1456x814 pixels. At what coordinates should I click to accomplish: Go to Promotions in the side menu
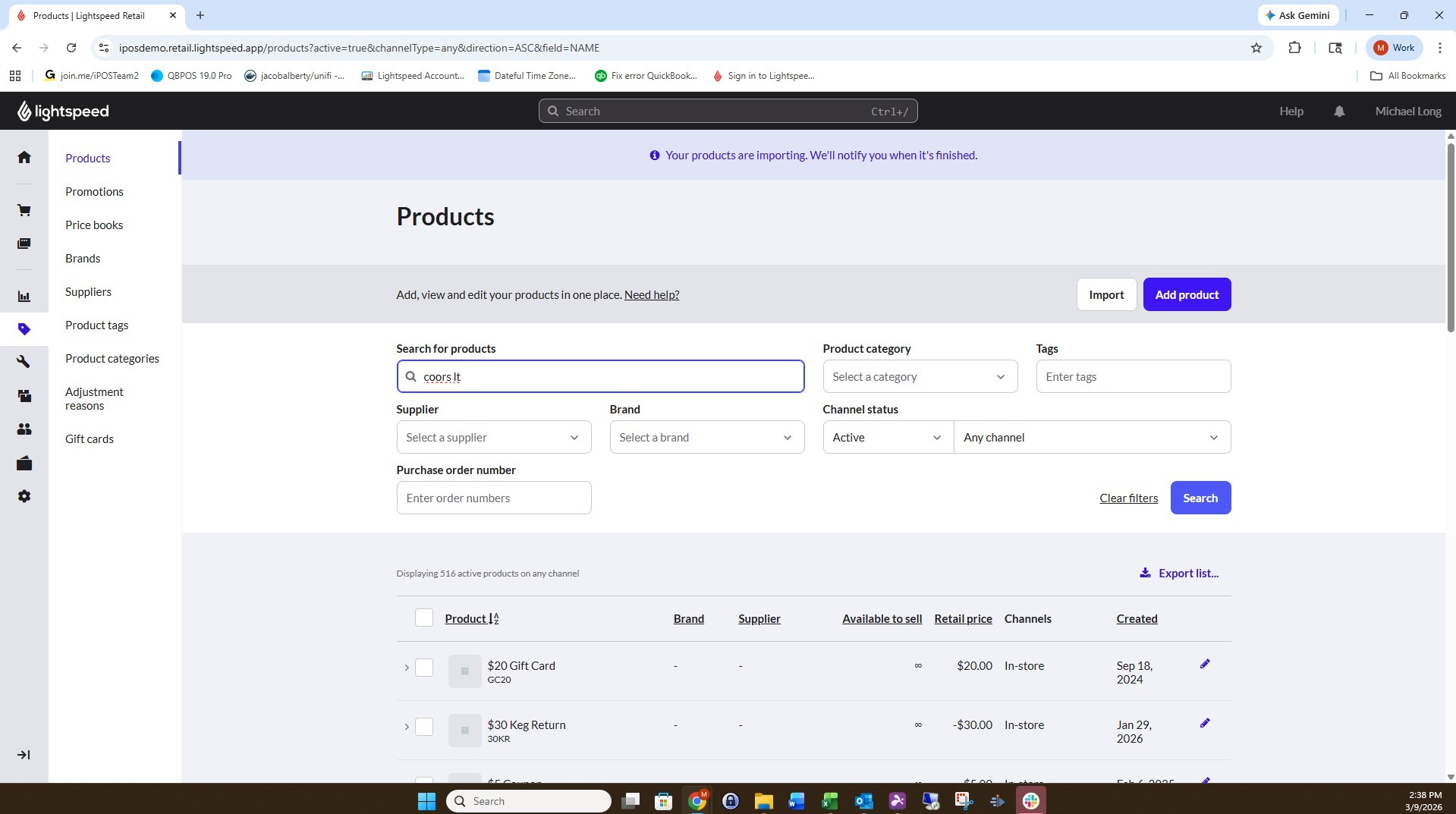[94, 191]
